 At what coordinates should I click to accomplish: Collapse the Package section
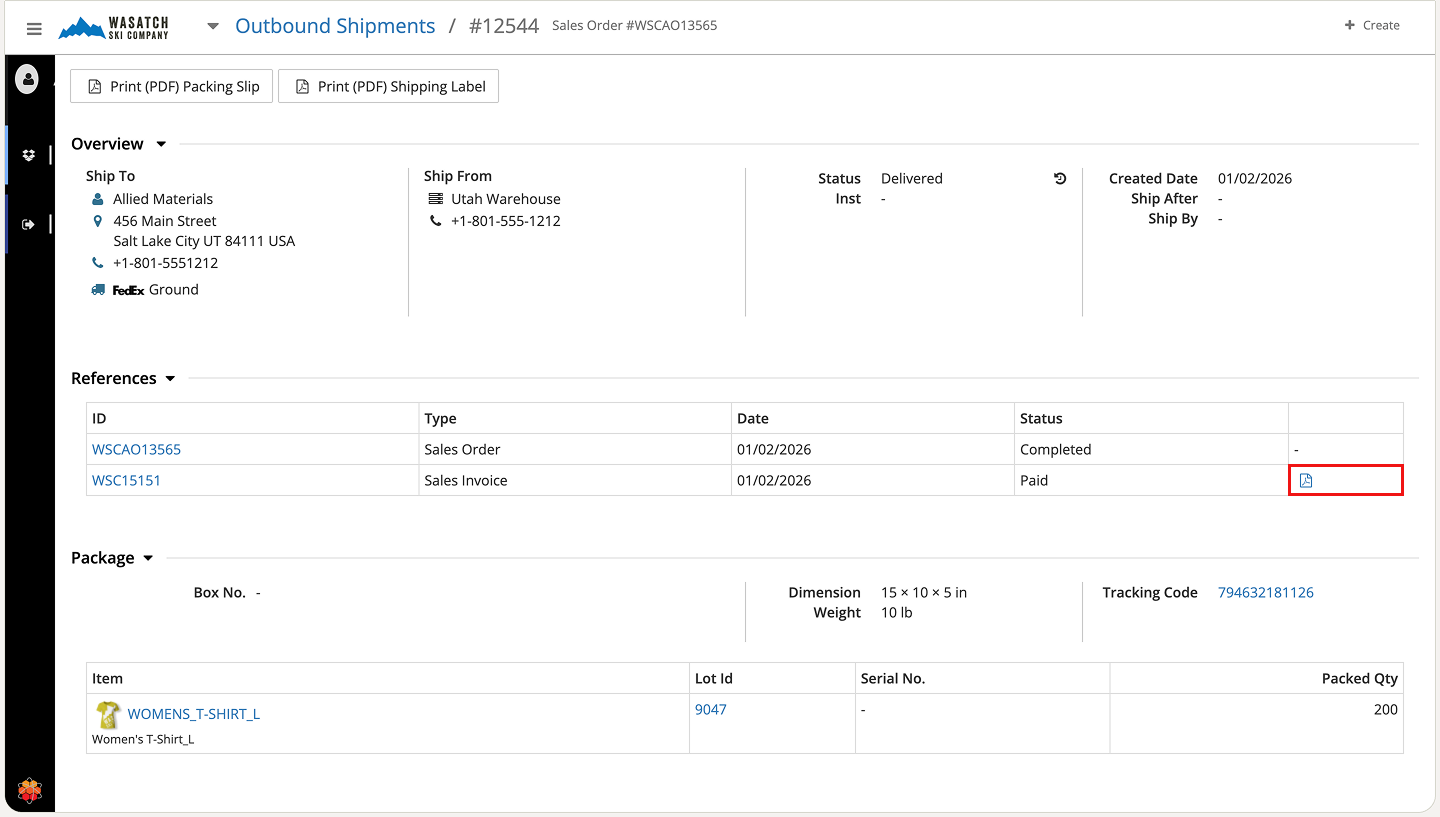pos(148,558)
